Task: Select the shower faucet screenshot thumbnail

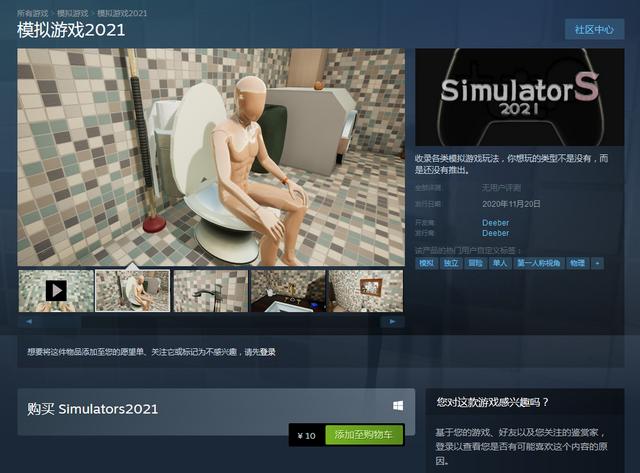Action: click(211, 291)
